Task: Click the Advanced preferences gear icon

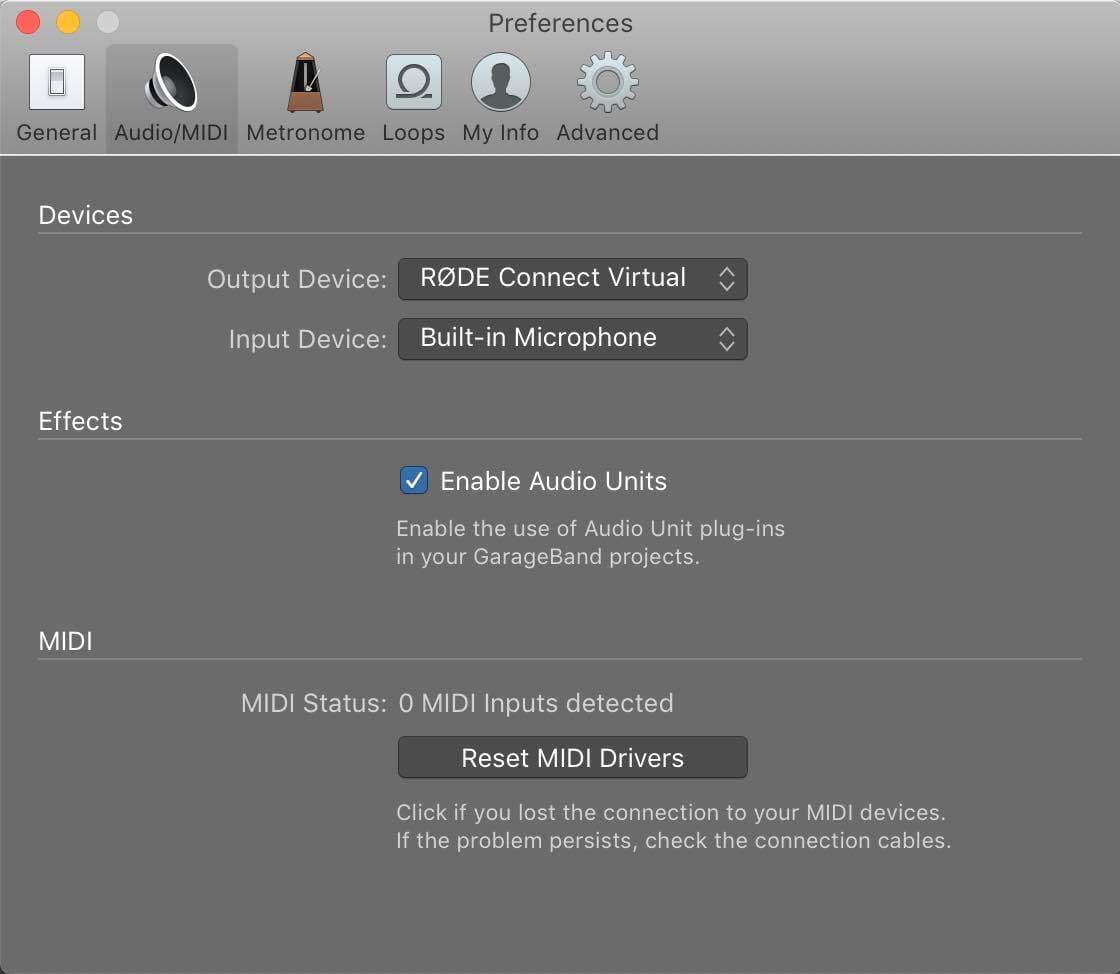Action: pyautogui.click(x=606, y=95)
